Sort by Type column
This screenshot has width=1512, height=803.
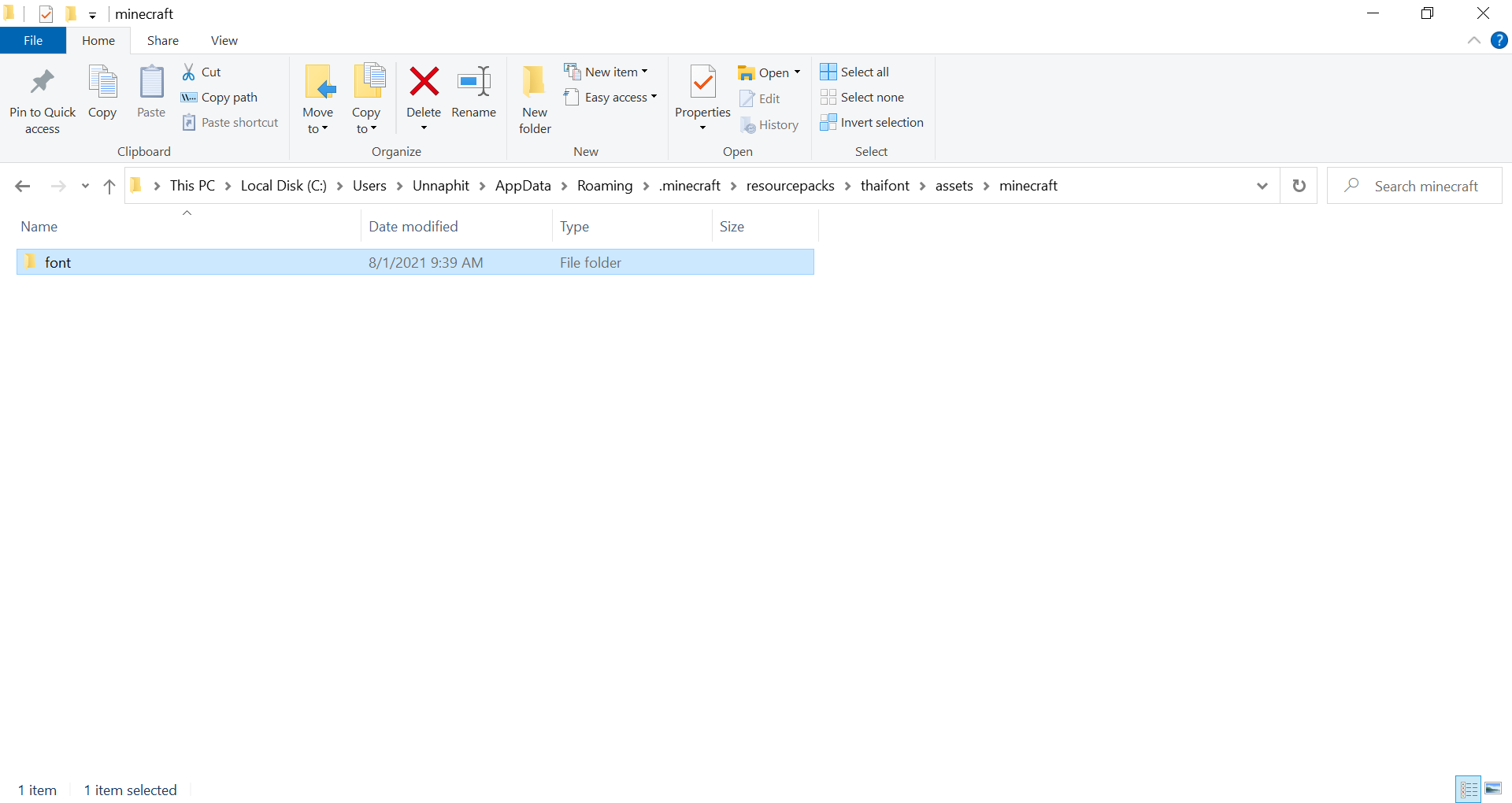pos(632,226)
